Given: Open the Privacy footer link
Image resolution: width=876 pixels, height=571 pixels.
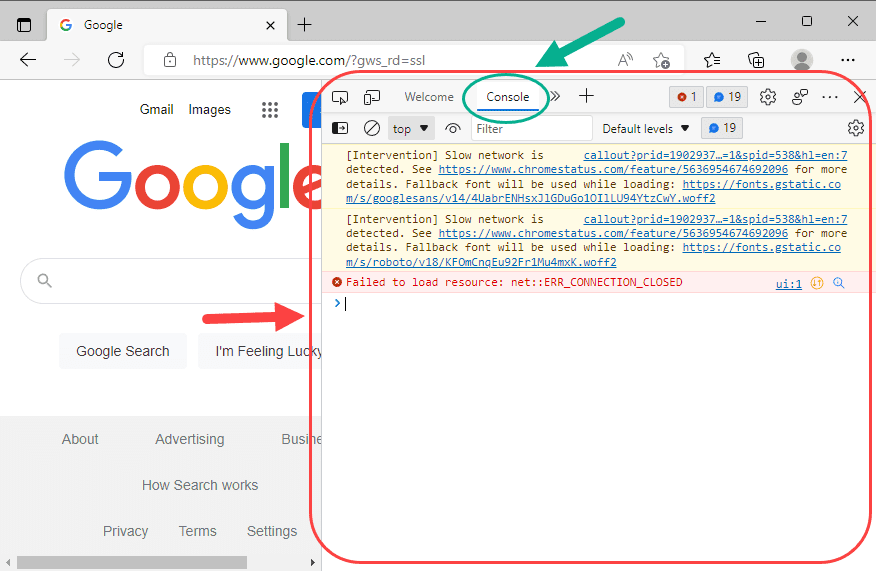Looking at the screenshot, I should [125, 531].
